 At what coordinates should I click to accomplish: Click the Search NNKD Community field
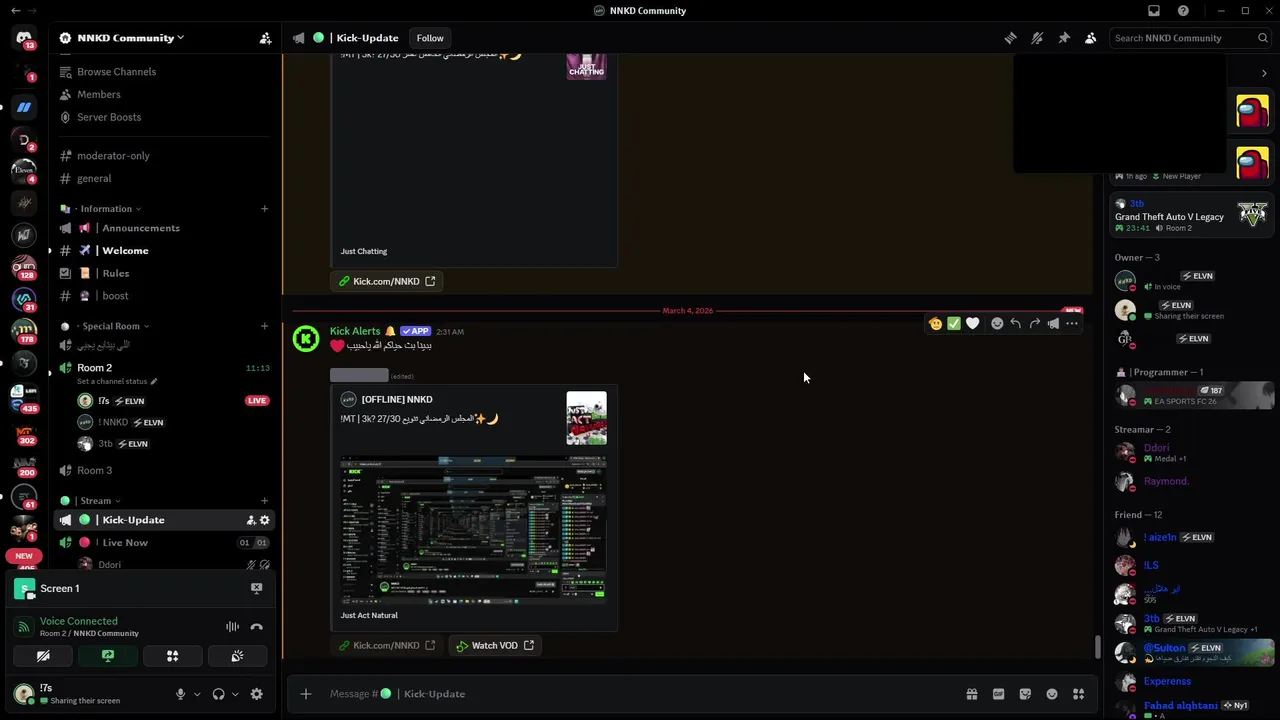[1190, 38]
